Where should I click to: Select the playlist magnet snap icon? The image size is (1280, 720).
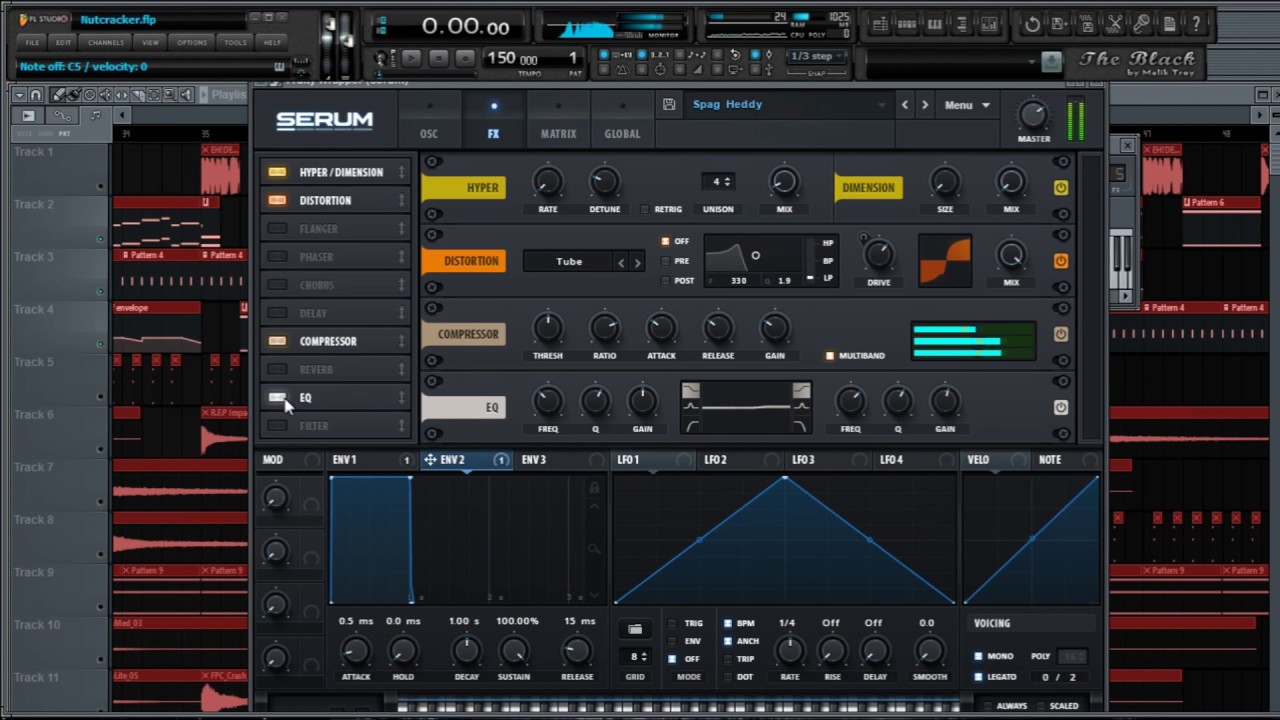[36, 95]
